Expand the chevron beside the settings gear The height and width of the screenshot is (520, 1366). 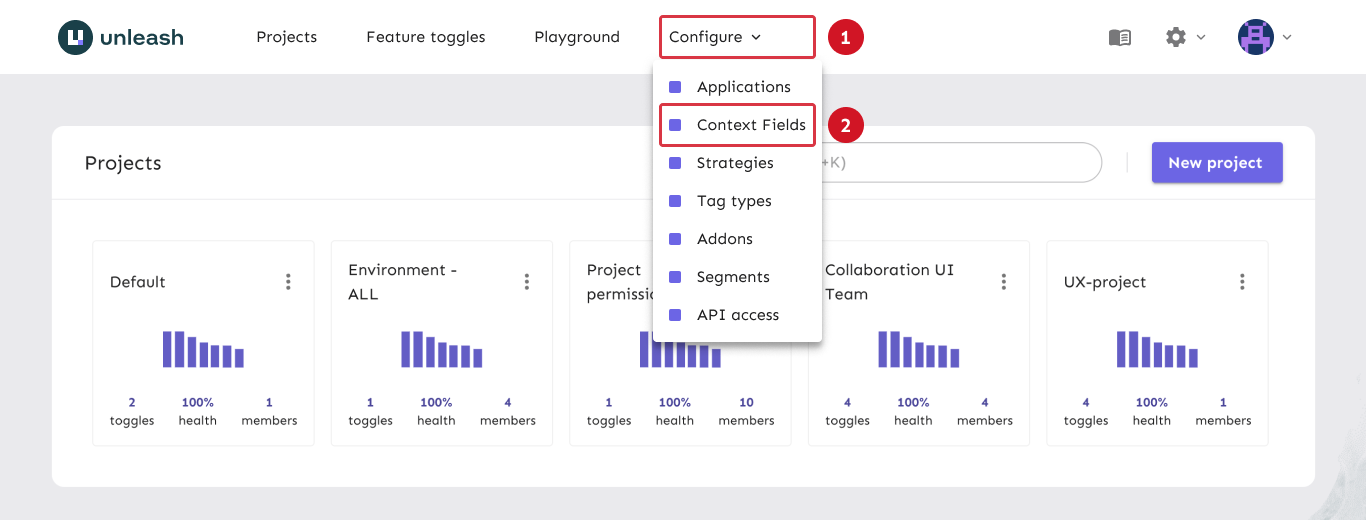point(1201,38)
